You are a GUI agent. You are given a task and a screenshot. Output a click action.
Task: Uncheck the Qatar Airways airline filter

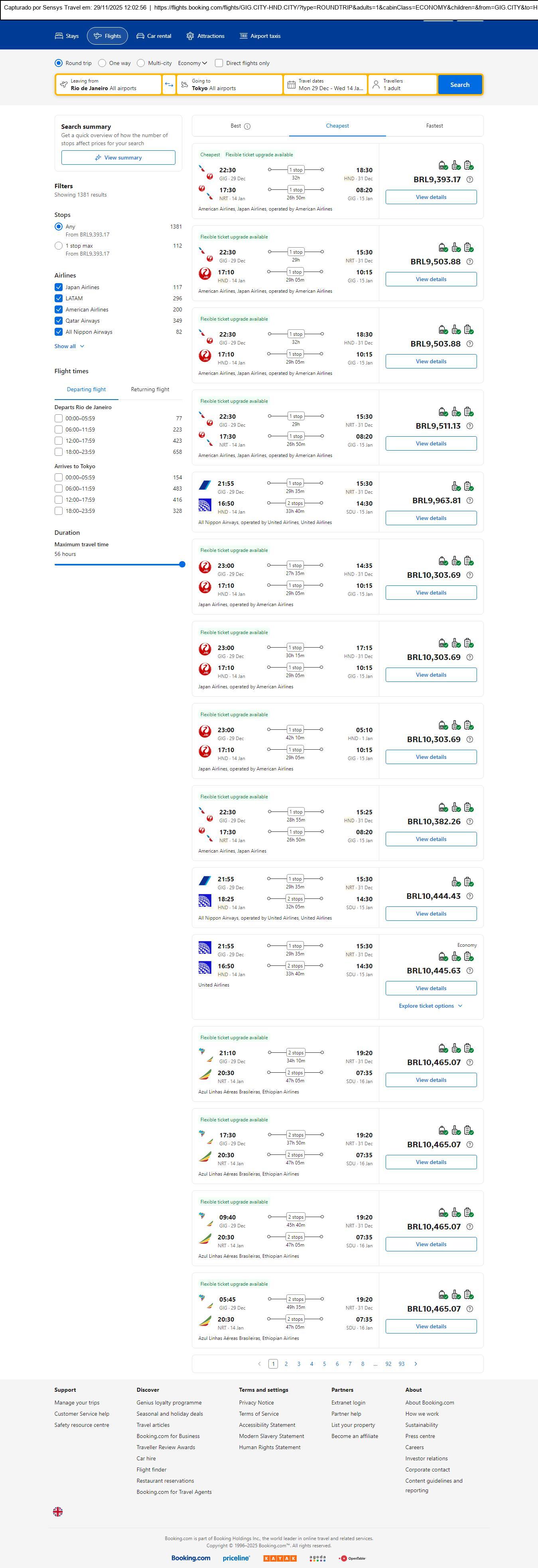coord(58,321)
